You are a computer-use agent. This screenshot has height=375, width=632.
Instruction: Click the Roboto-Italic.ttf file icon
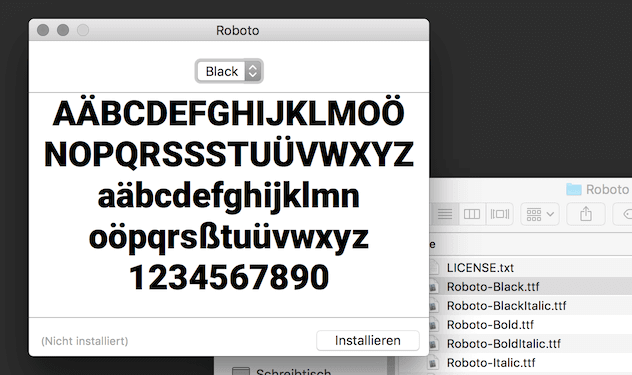coord(434,362)
